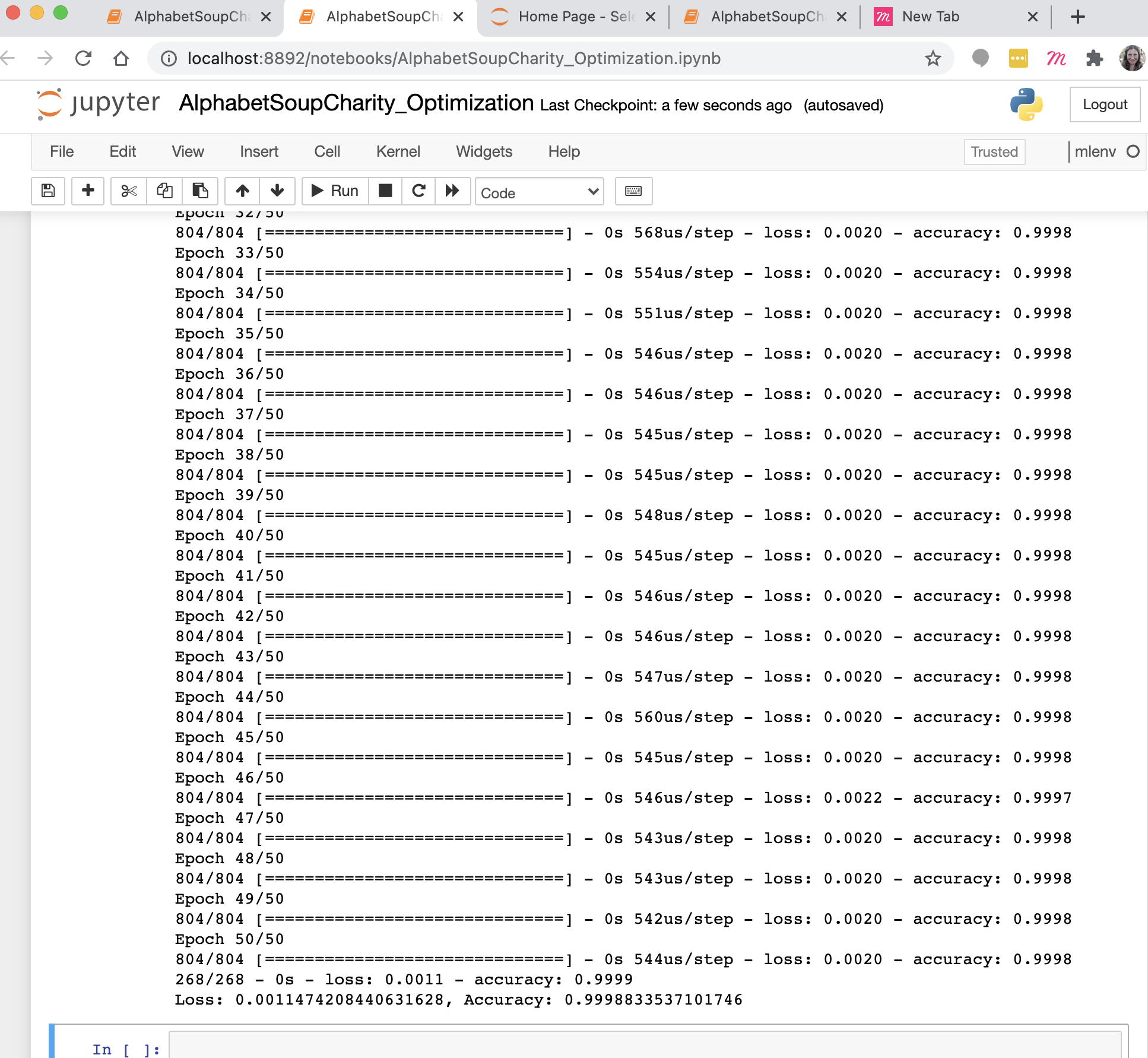
Task: Open the command palette keyboard icon
Action: point(633,191)
